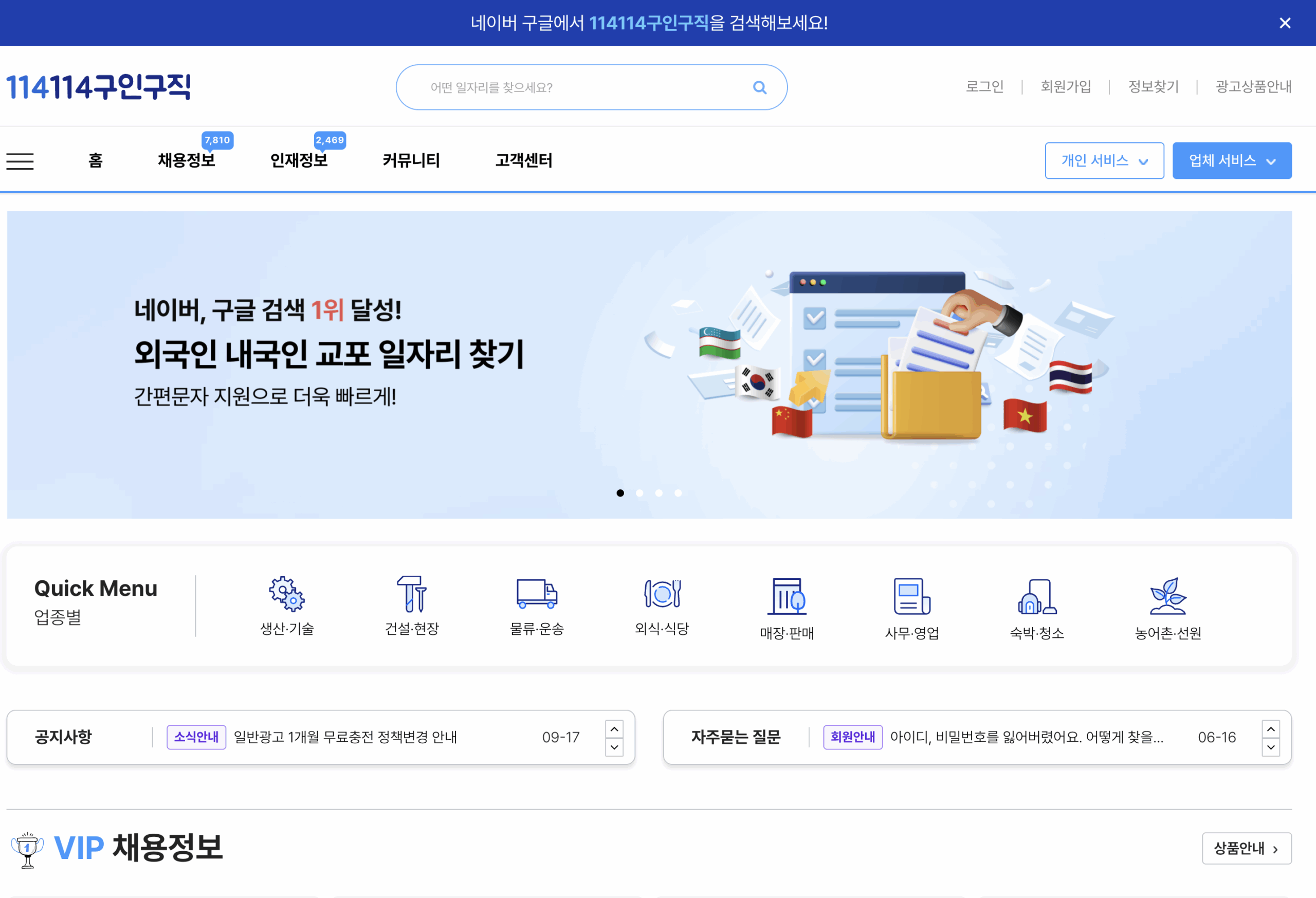Choose the 사무·영업 document icon

coord(911,596)
